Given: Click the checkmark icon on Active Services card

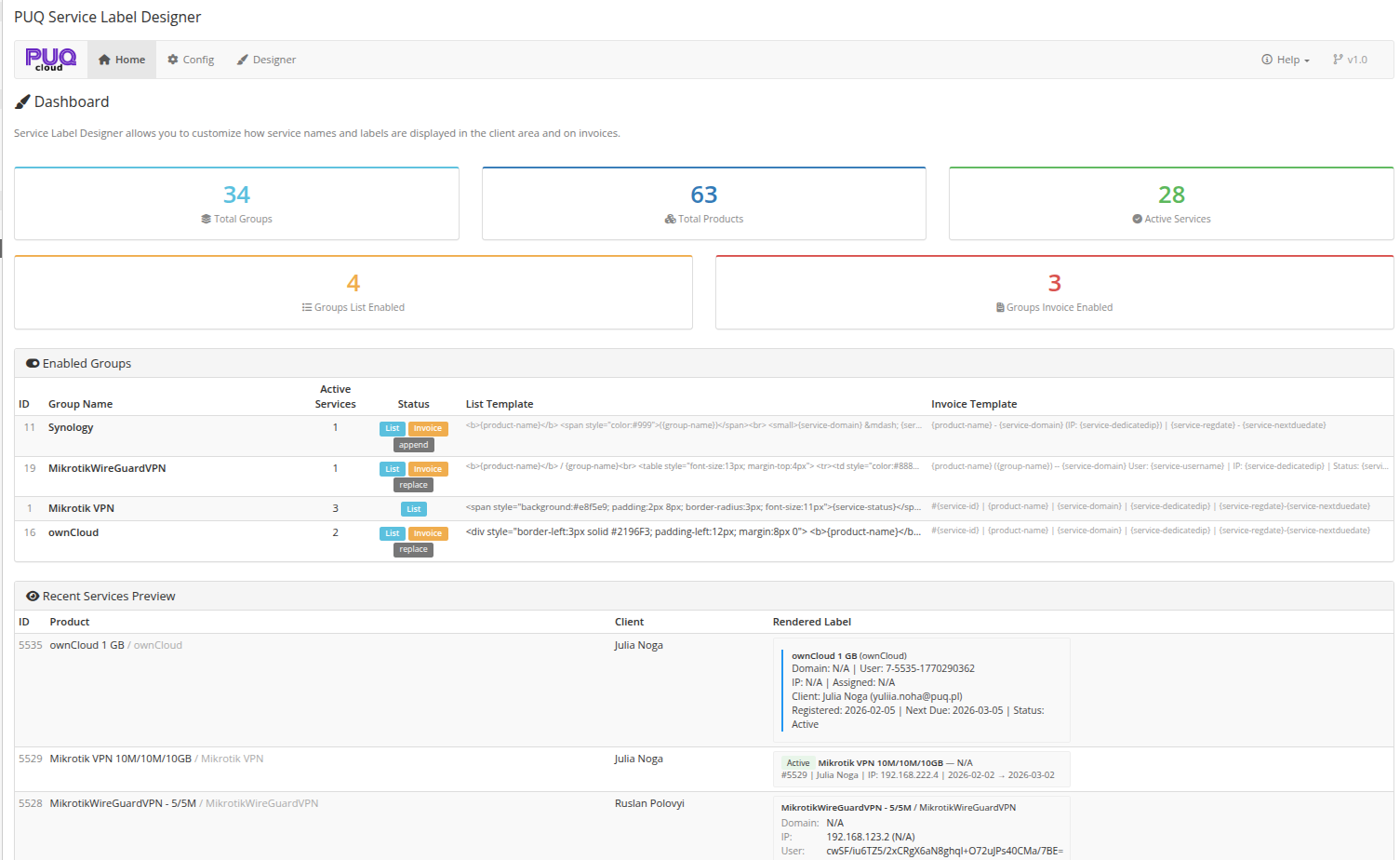Looking at the screenshot, I should pyautogui.click(x=1137, y=219).
